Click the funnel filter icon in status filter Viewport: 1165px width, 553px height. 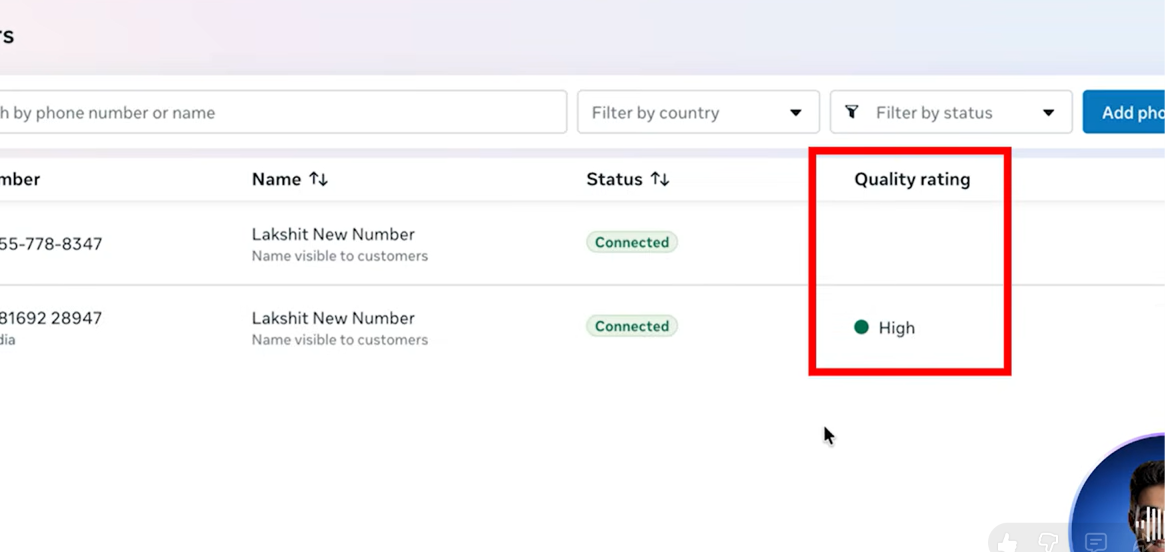point(852,112)
